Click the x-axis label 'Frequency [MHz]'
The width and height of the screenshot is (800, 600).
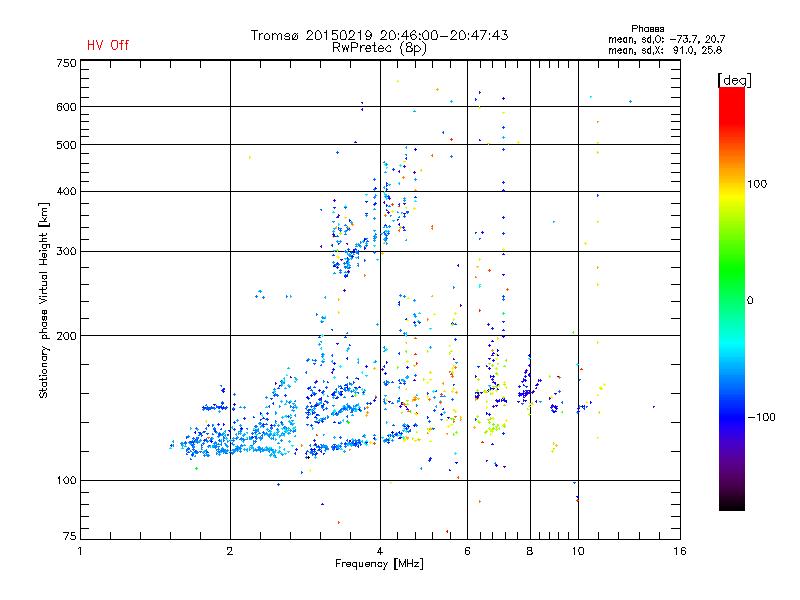click(x=379, y=564)
